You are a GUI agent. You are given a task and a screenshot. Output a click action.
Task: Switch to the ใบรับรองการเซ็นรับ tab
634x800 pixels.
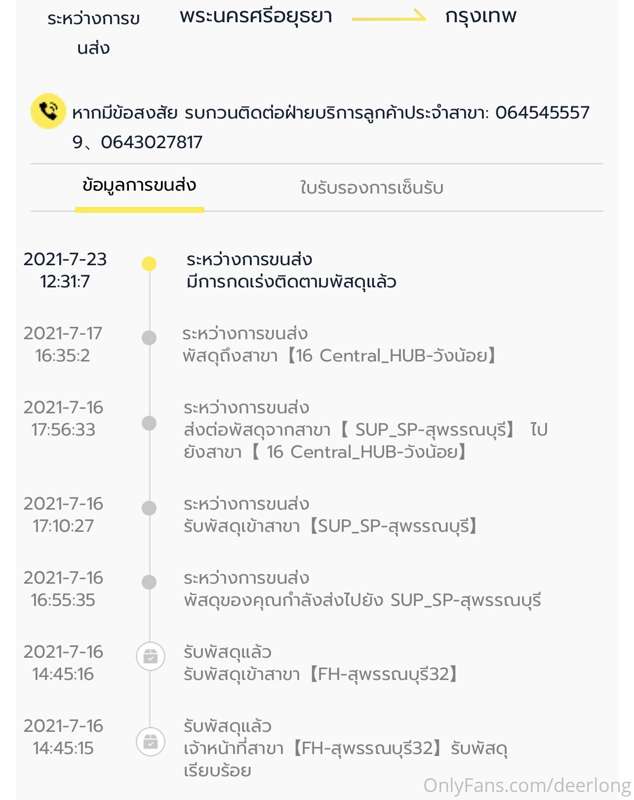click(x=371, y=188)
